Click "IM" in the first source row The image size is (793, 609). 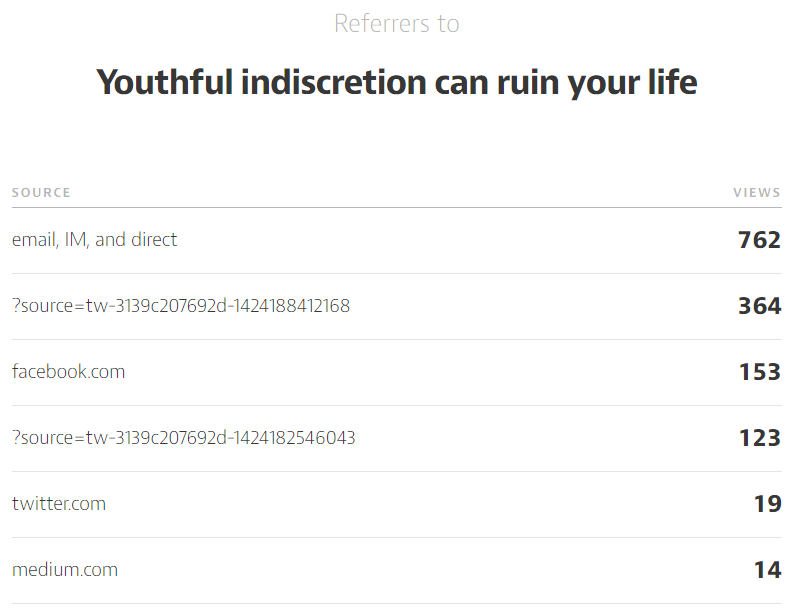[x=75, y=240]
